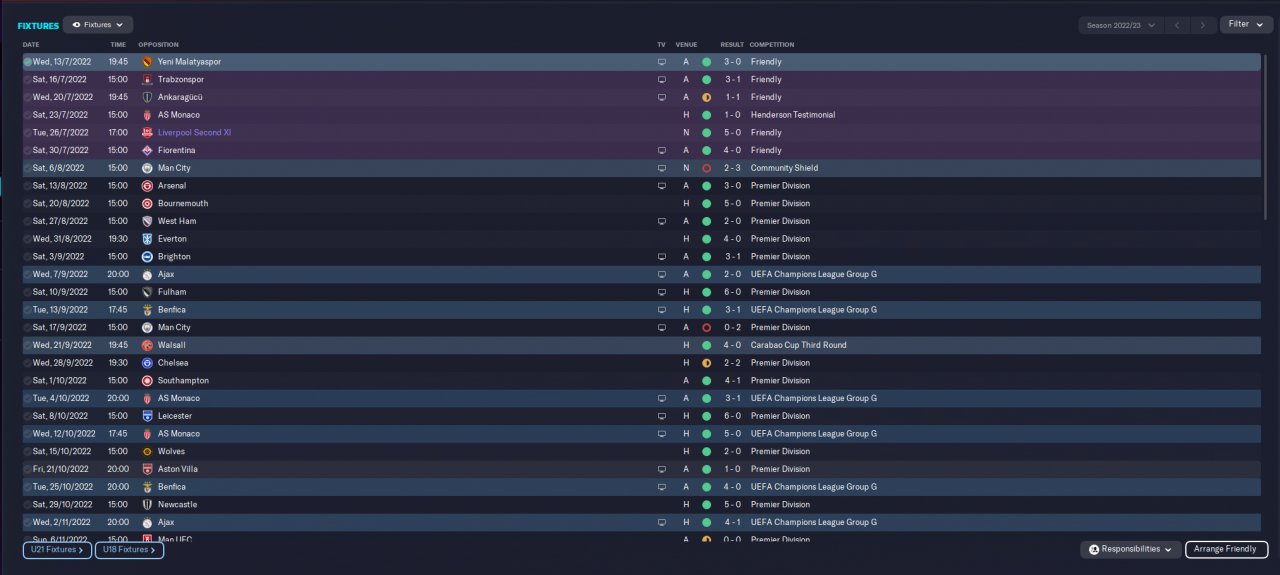Image resolution: width=1280 pixels, height=575 pixels.
Task: Click red loss indicator for Community Shield
Action: [x=706, y=168]
